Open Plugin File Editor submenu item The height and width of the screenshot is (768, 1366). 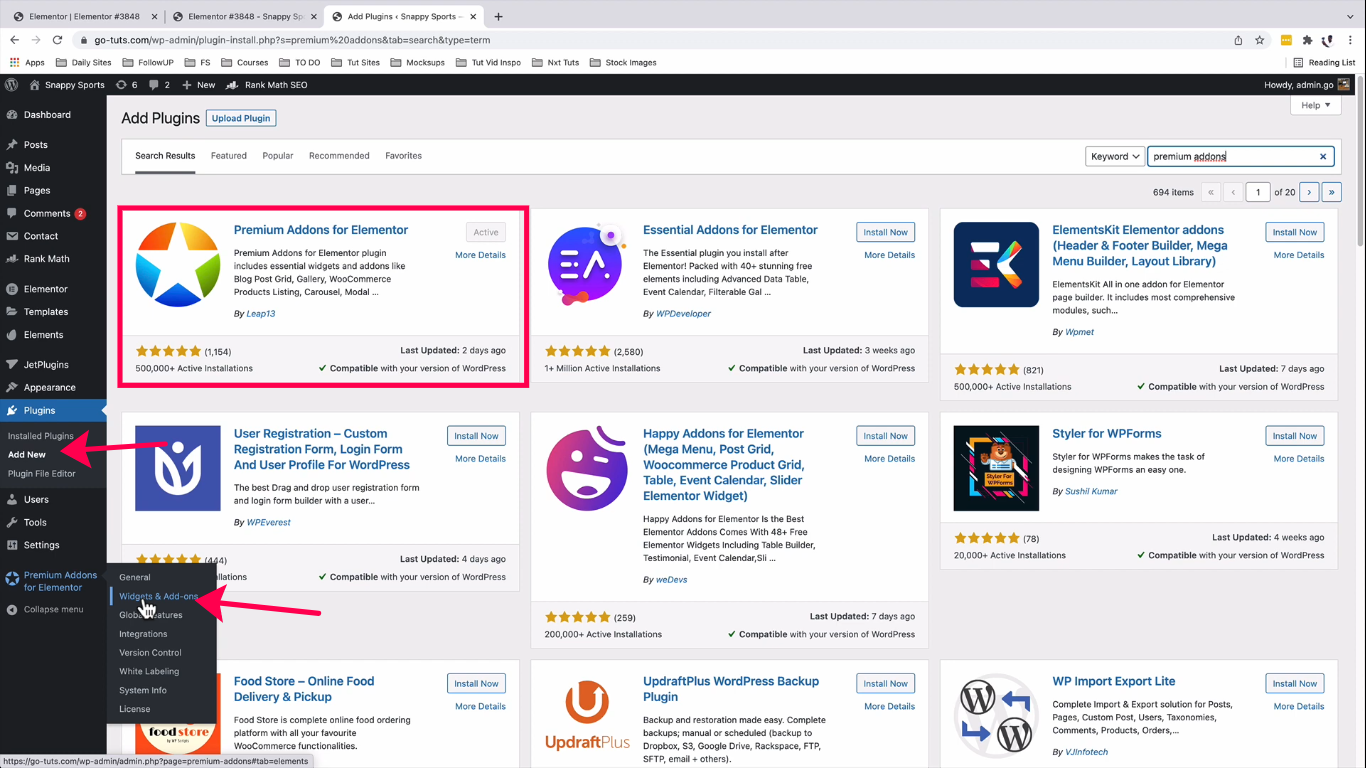[x=42, y=474]
